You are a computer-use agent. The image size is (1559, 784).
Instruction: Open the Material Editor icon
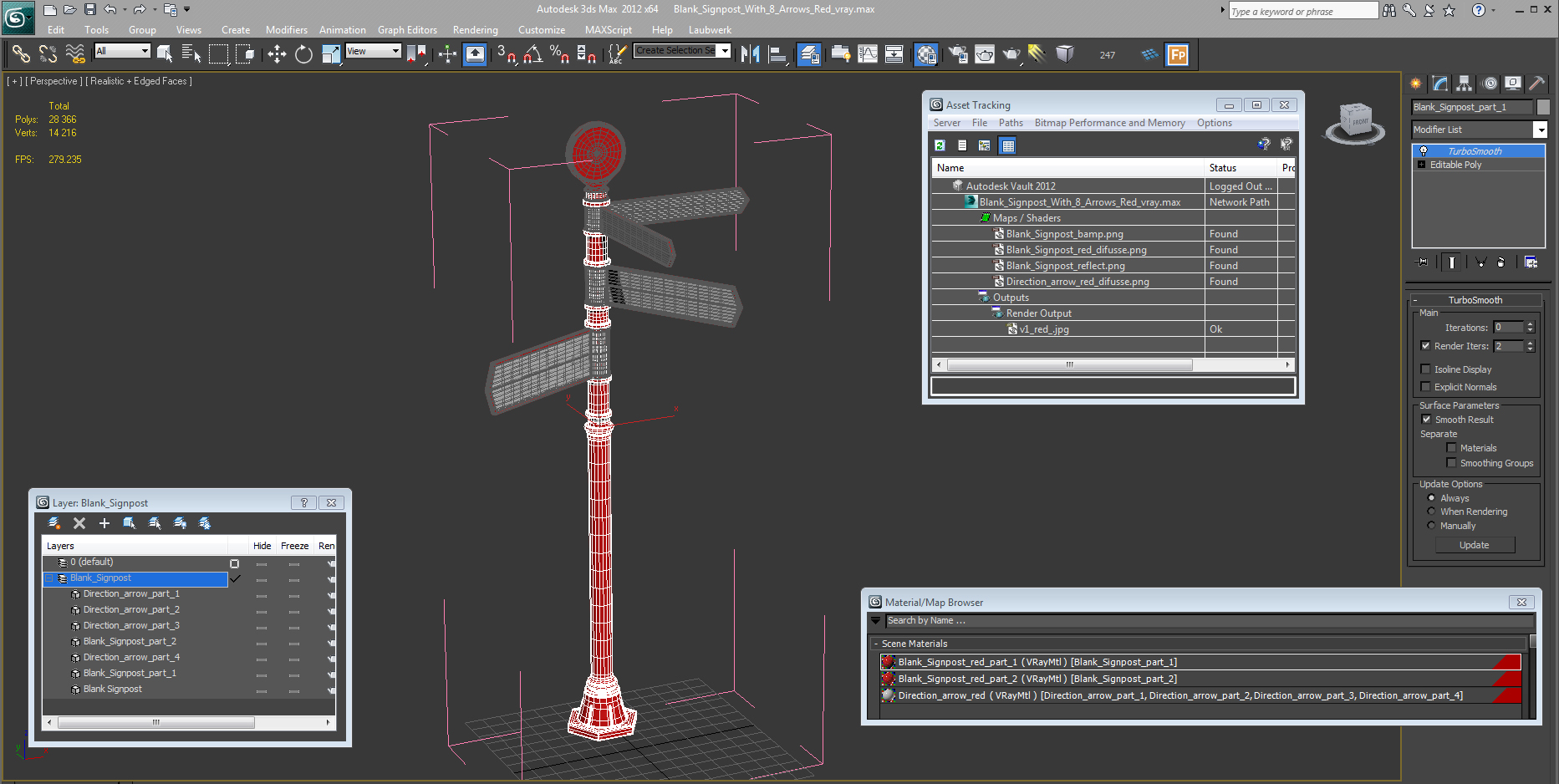[x=926, y=54]
